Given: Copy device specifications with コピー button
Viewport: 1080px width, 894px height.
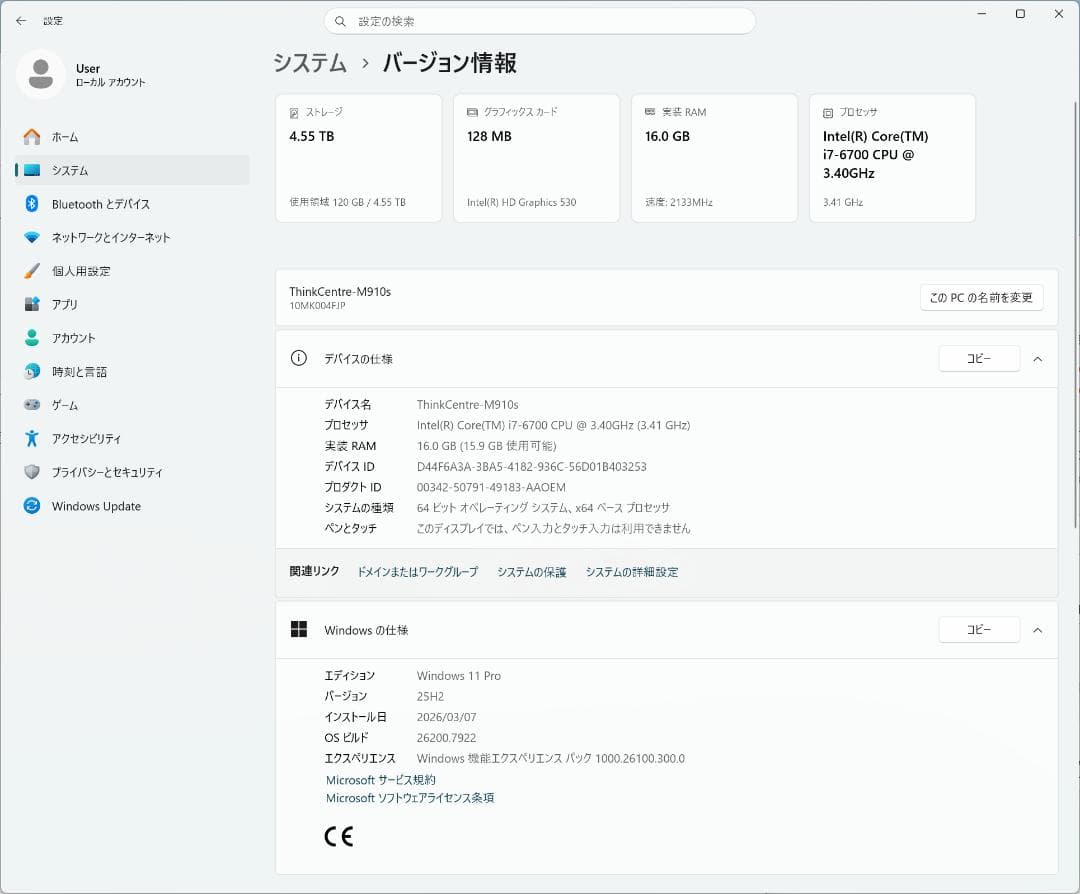Looking at the screenshot, I should pos(979,358).
